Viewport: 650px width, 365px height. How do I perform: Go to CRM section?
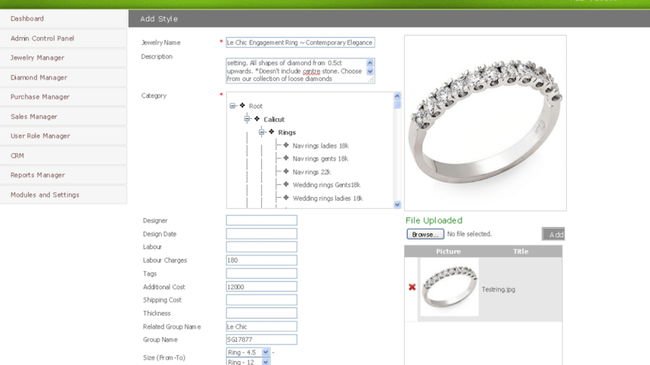[63, 156]
